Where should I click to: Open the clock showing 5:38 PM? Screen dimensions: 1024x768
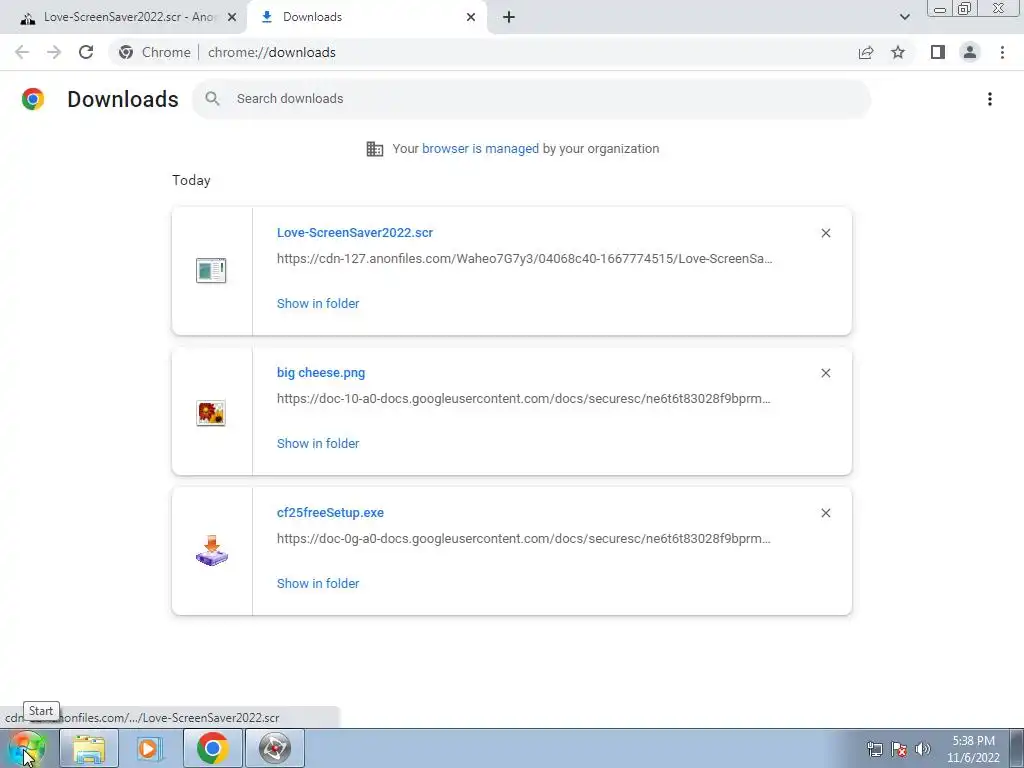pyautogui.click(x=973, y=749)
